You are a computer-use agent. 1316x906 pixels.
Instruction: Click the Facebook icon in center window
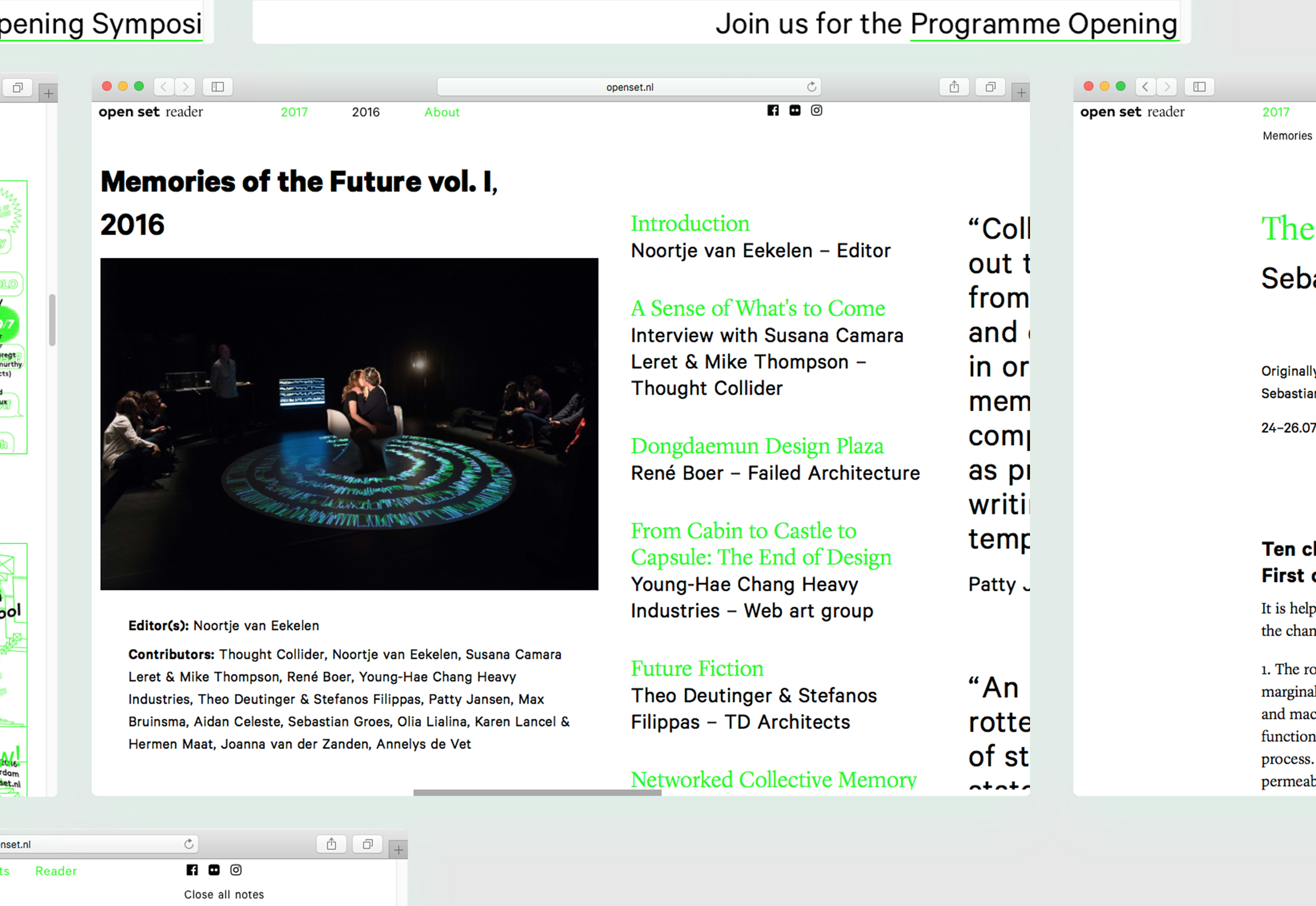pos(772,110)
